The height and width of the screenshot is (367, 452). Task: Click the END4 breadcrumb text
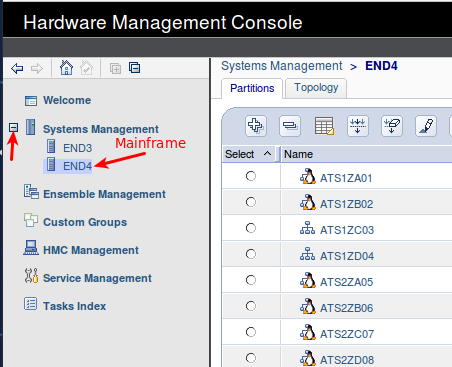381,66
